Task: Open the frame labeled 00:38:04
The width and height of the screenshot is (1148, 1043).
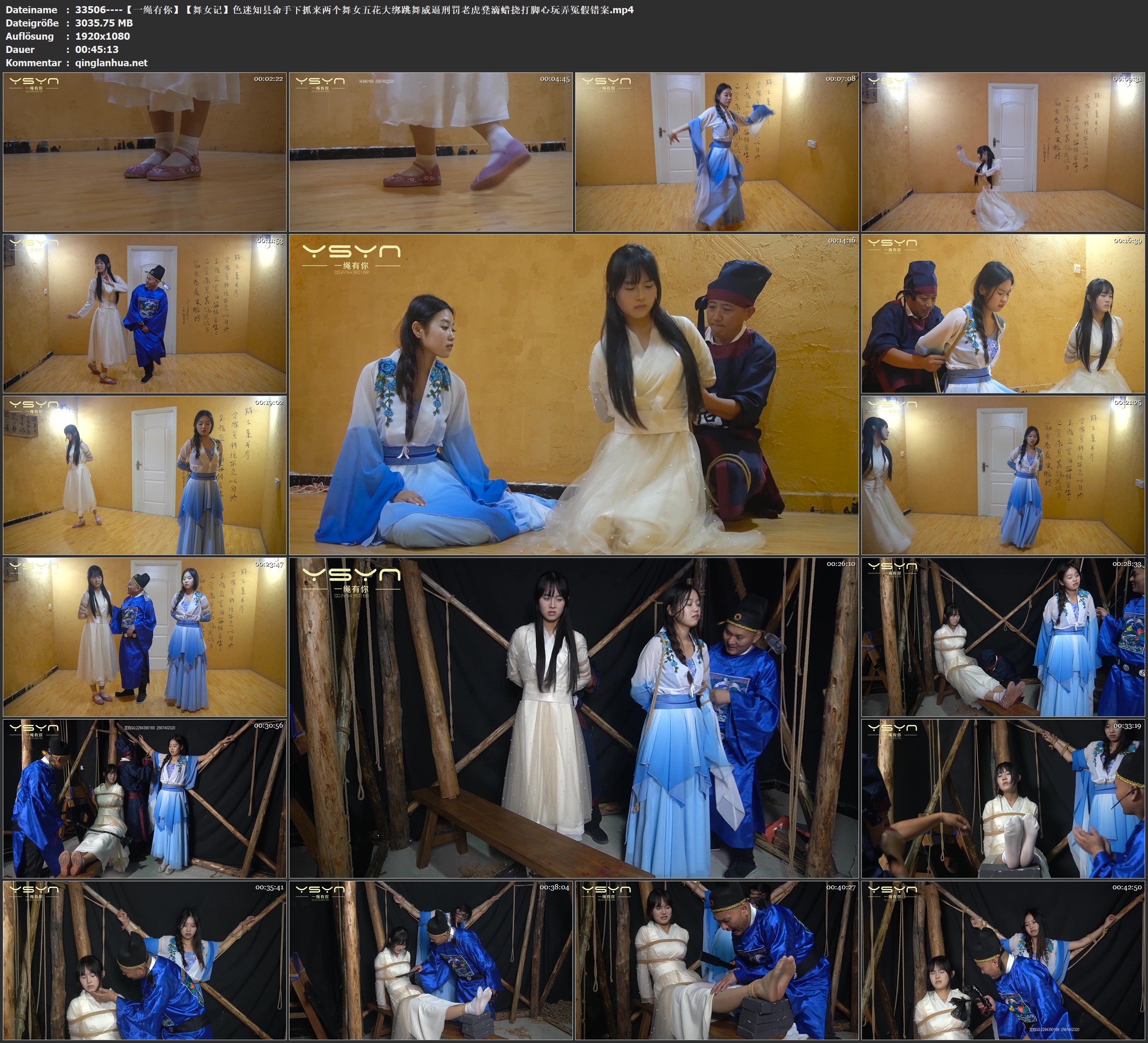Action: pos(430,960)
